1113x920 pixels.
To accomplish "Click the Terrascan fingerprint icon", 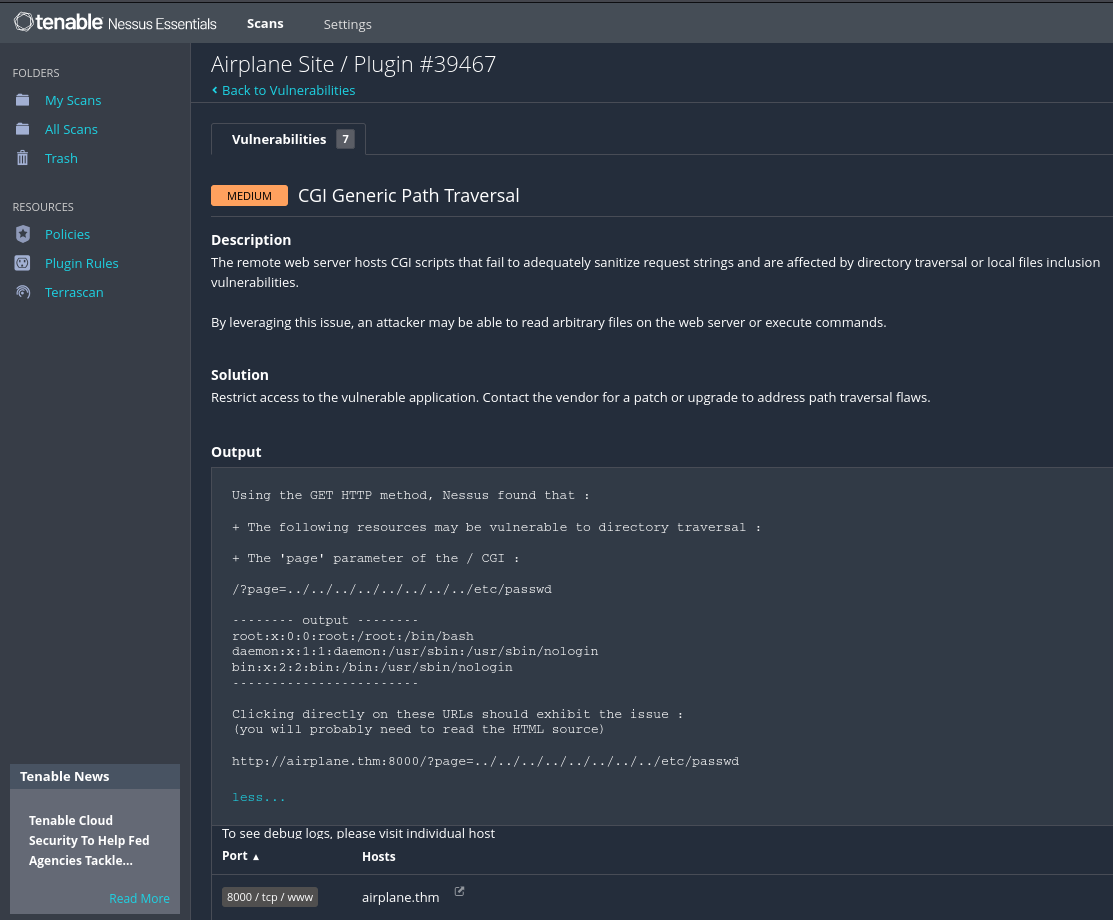I will [x=23, y=292].
